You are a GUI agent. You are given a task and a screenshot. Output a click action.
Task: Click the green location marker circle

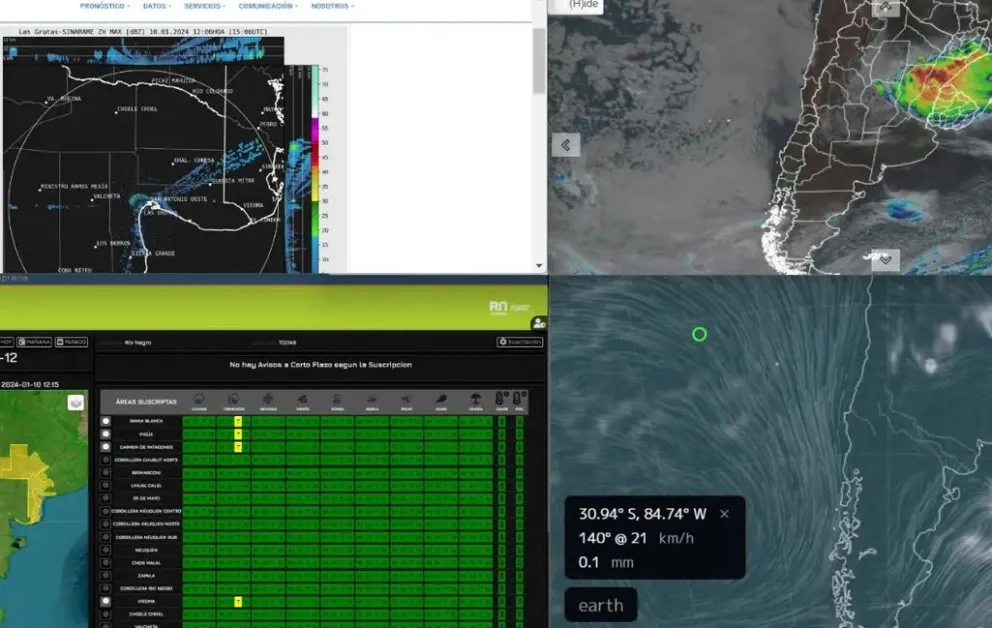point(699,334)
